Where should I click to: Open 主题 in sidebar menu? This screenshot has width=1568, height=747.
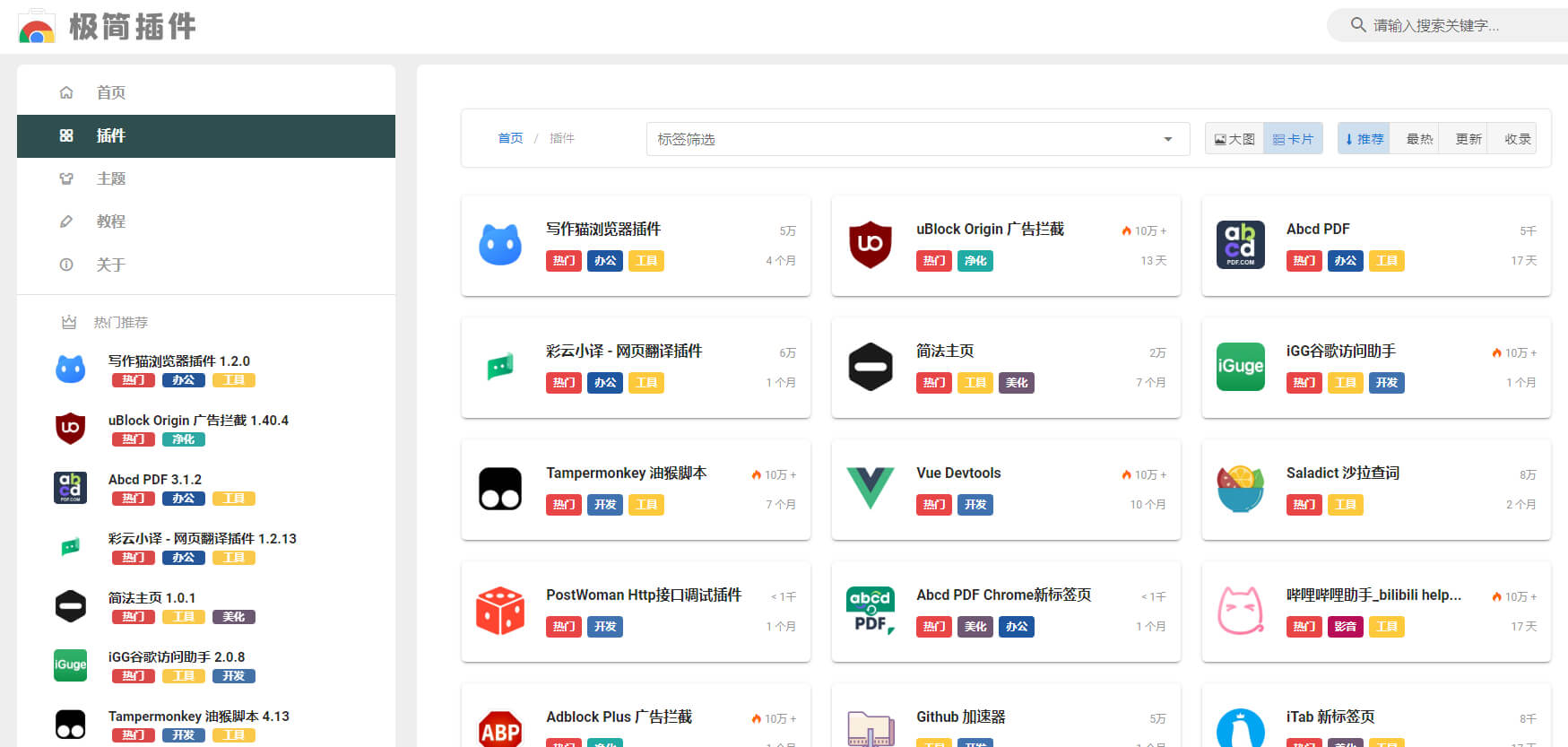(x=206, y=178)
